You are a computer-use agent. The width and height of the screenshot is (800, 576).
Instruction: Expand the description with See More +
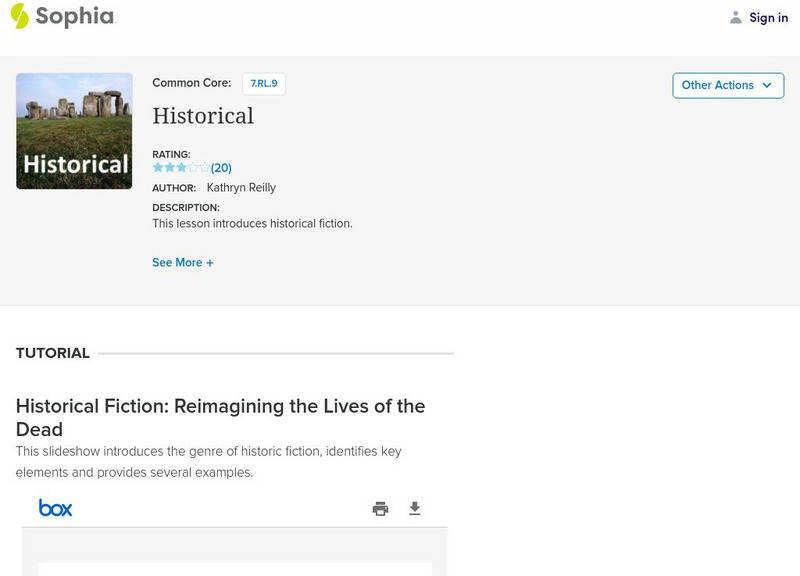[183, 262]
